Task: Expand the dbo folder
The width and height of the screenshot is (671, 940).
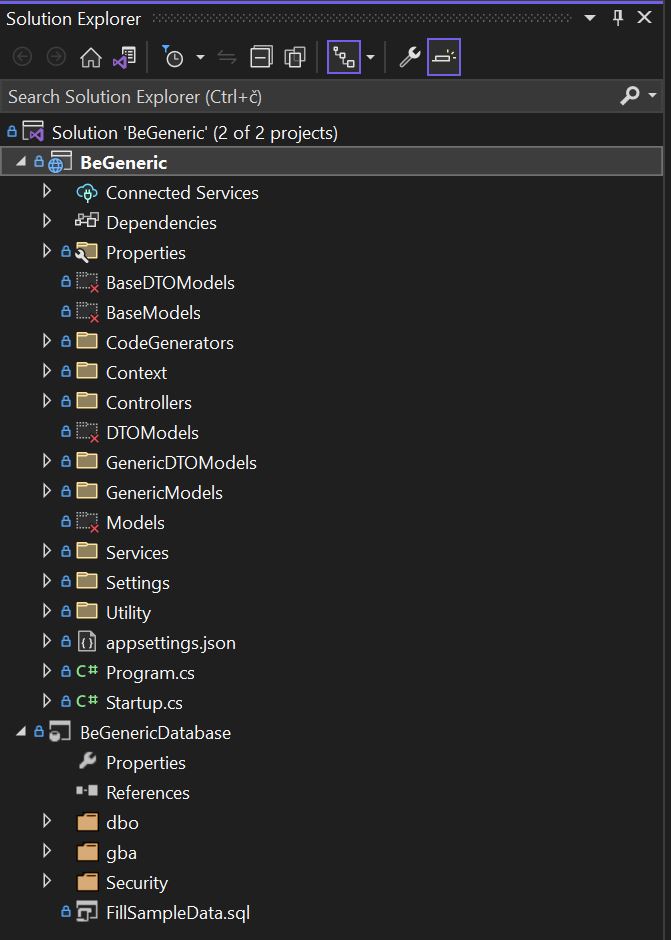Action: click(x=47, y=821)
